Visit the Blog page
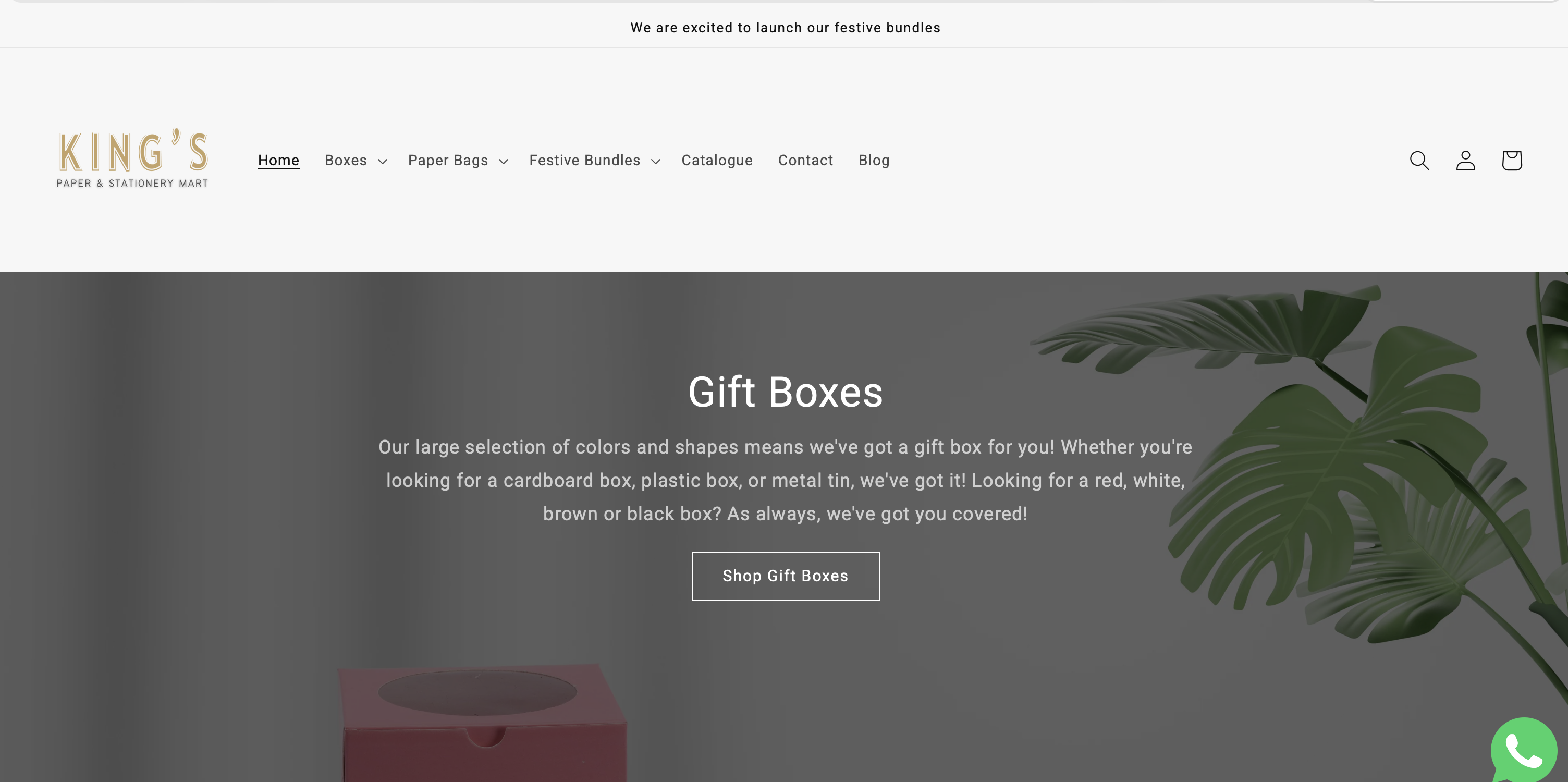 pyautogui.click(x=874, y=161)
